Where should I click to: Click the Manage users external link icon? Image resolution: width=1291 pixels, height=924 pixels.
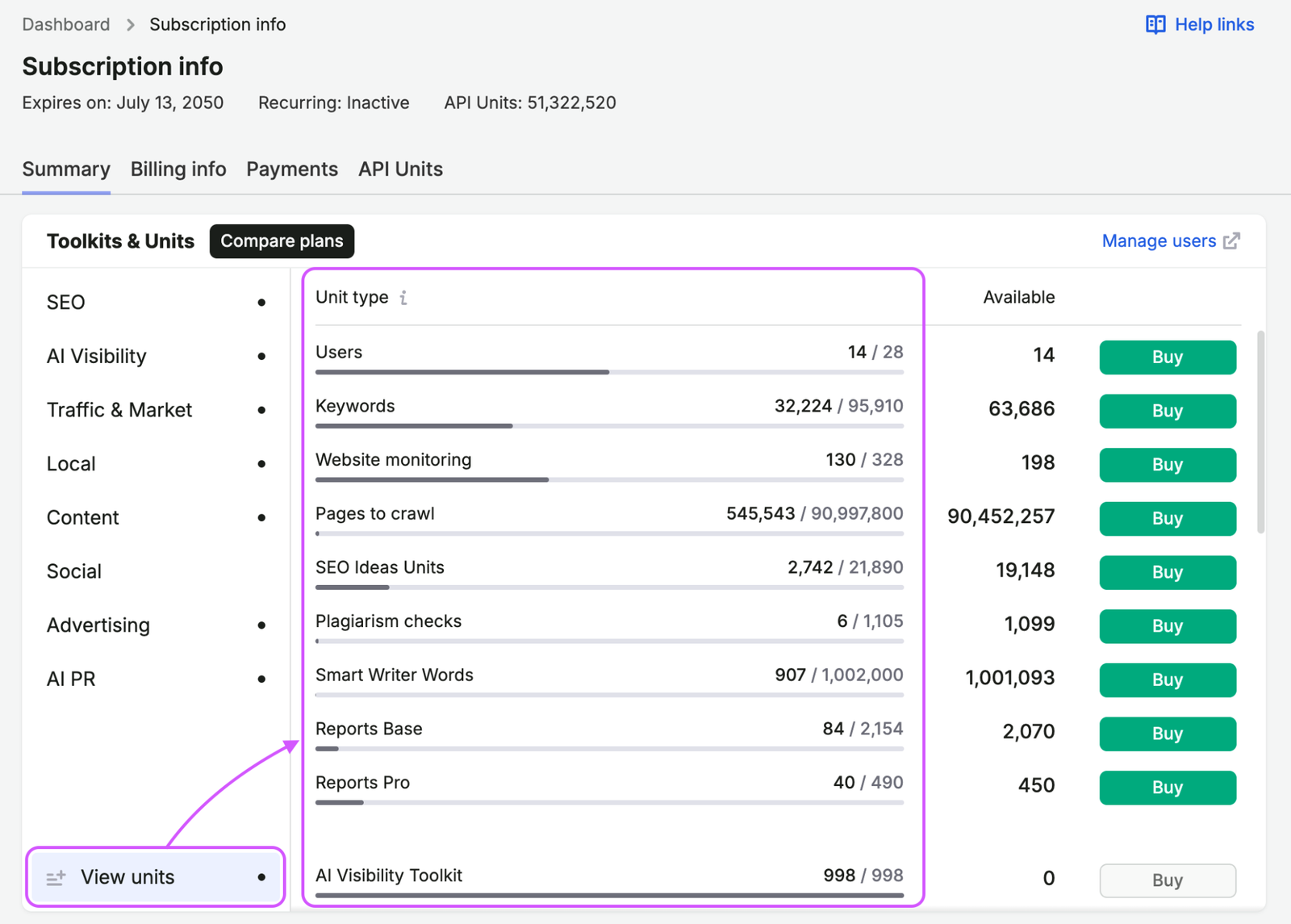tap(1231, 240)
